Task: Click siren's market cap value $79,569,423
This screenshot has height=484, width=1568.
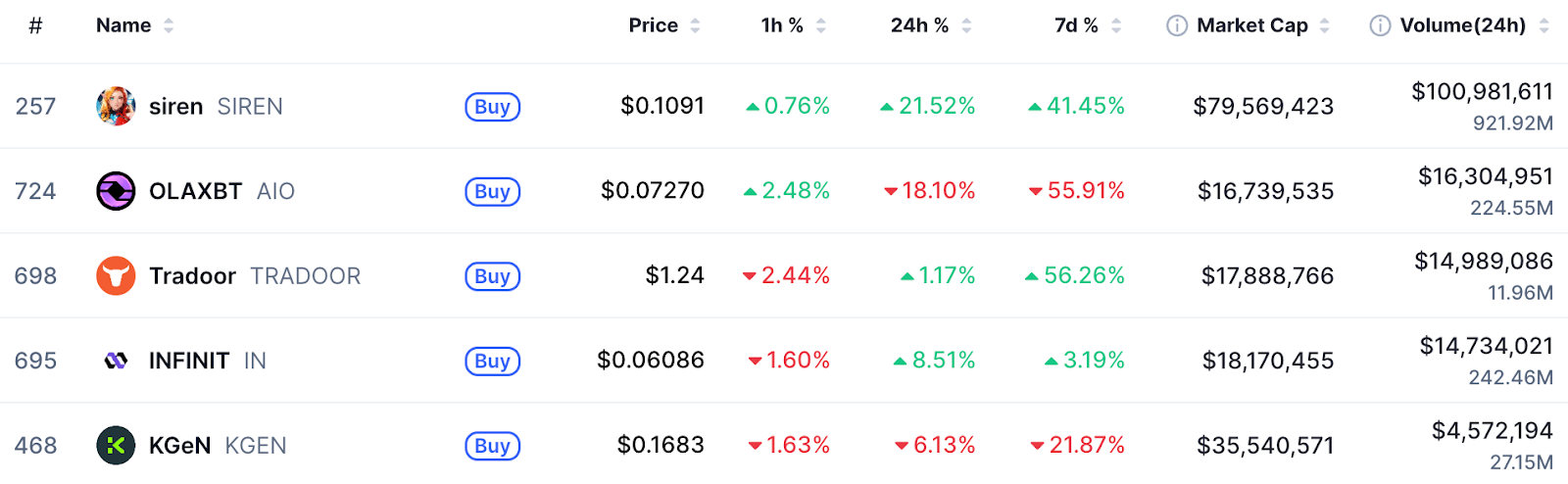Action: pyautogui.click(x=1262, y=106)
